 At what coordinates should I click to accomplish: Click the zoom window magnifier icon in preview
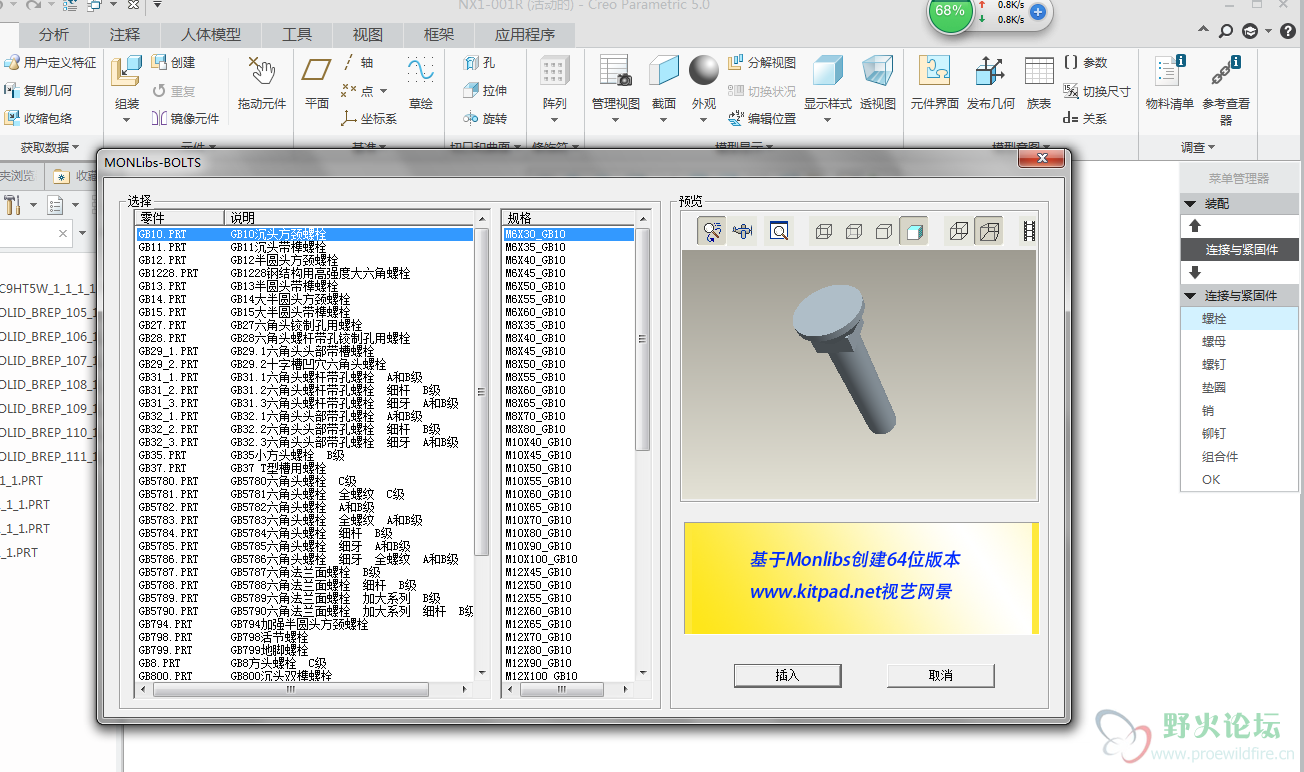click(779, 231)
